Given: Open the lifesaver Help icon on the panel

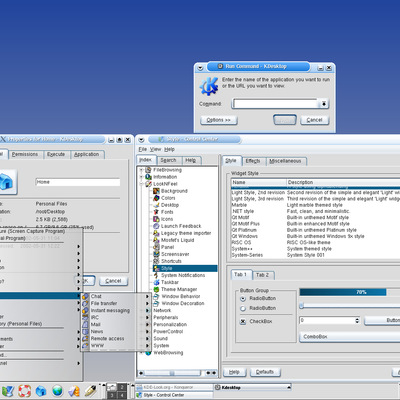Looking at the screenshot, I should point(24,391).
